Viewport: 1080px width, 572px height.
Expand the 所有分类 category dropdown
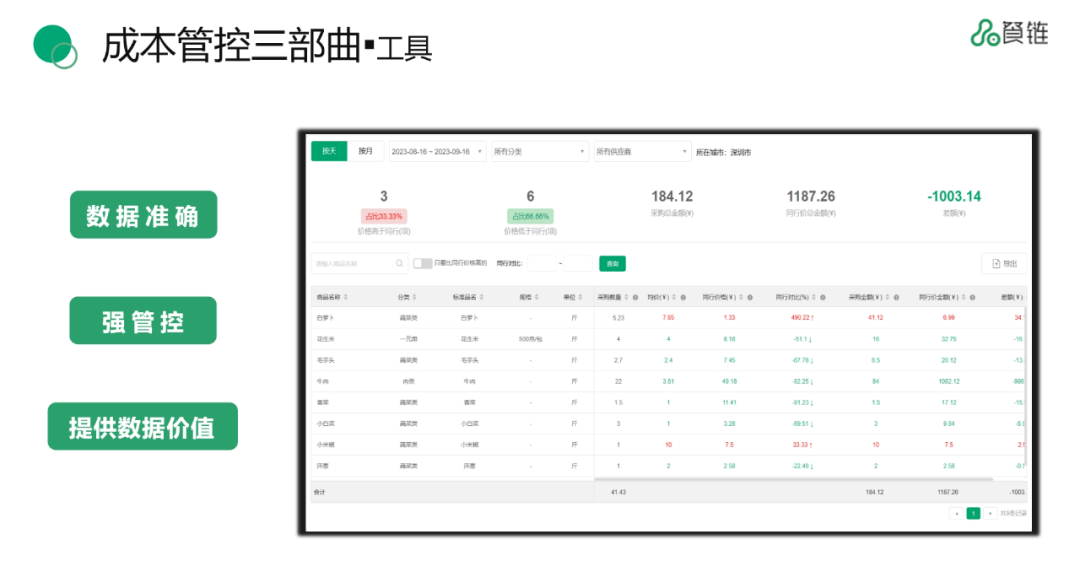[x=539, y=152]
